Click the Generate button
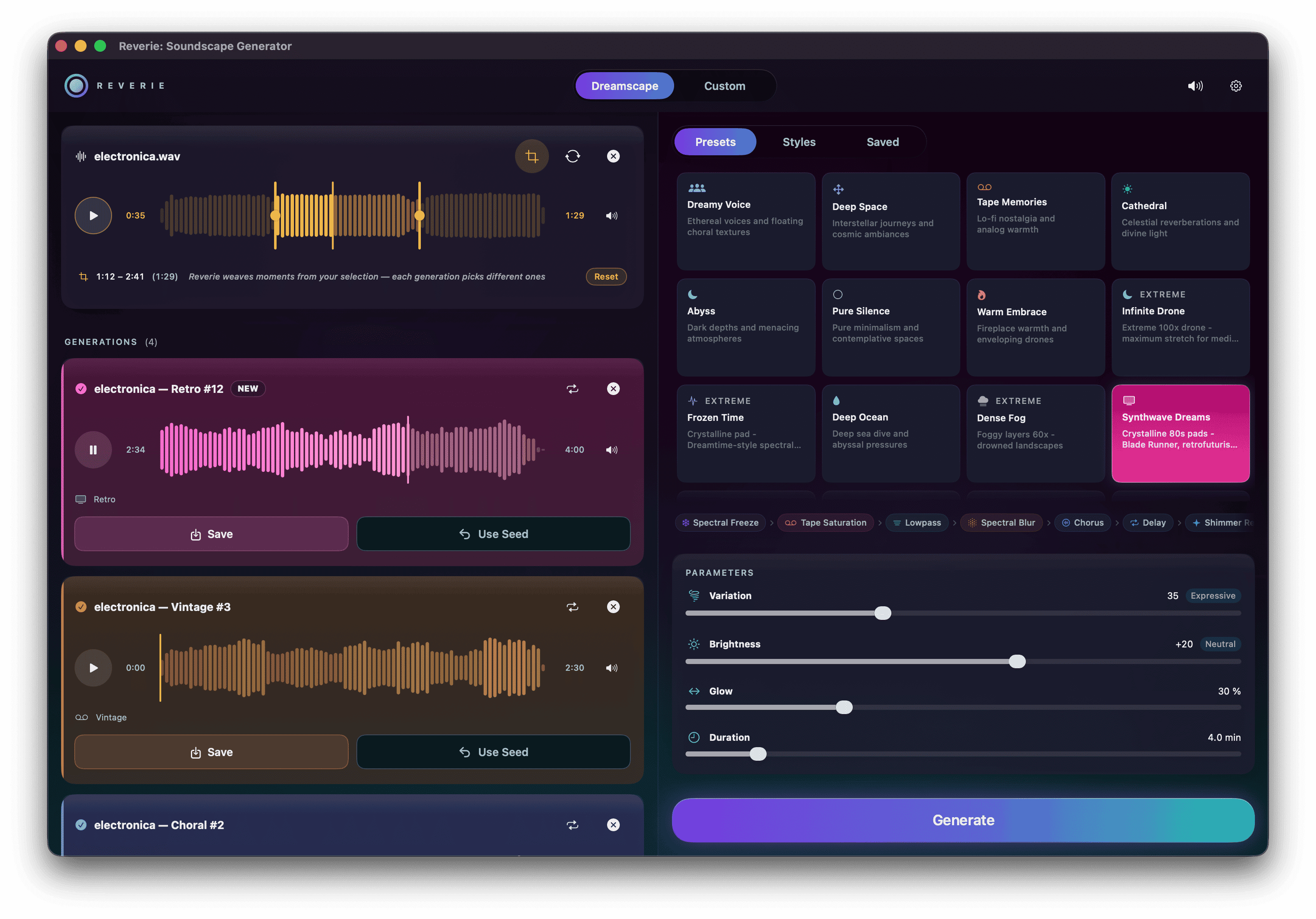1316x919 pixels. 962,821
